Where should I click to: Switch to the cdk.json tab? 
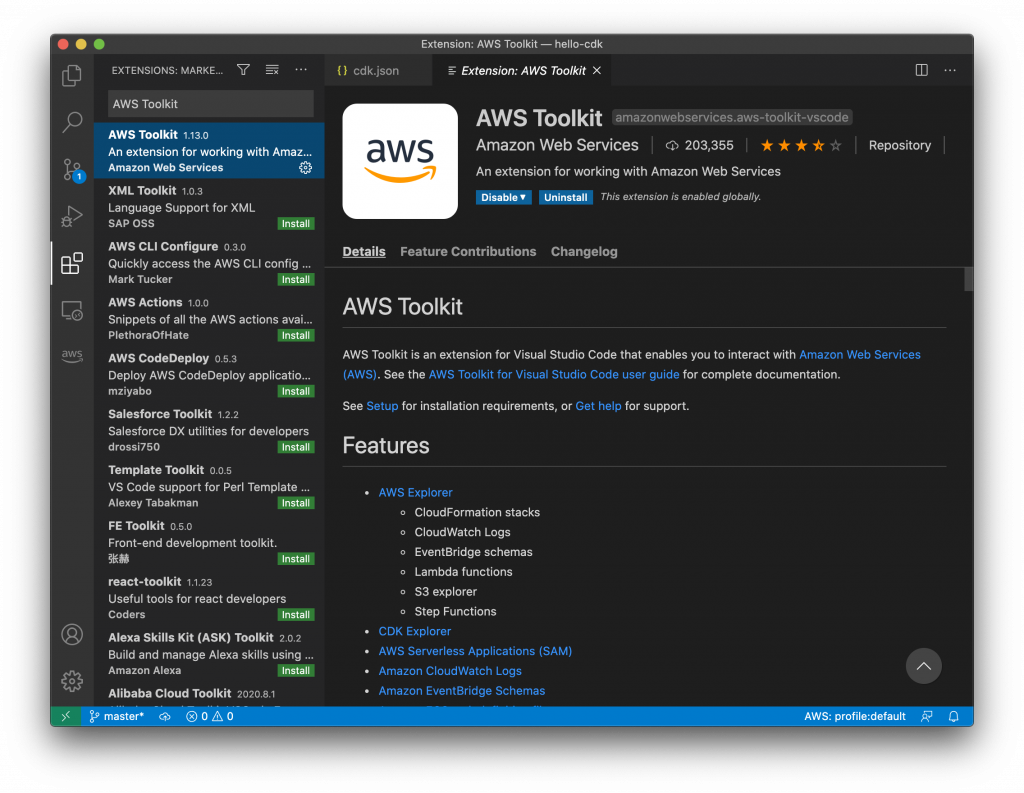click(376, 71)
